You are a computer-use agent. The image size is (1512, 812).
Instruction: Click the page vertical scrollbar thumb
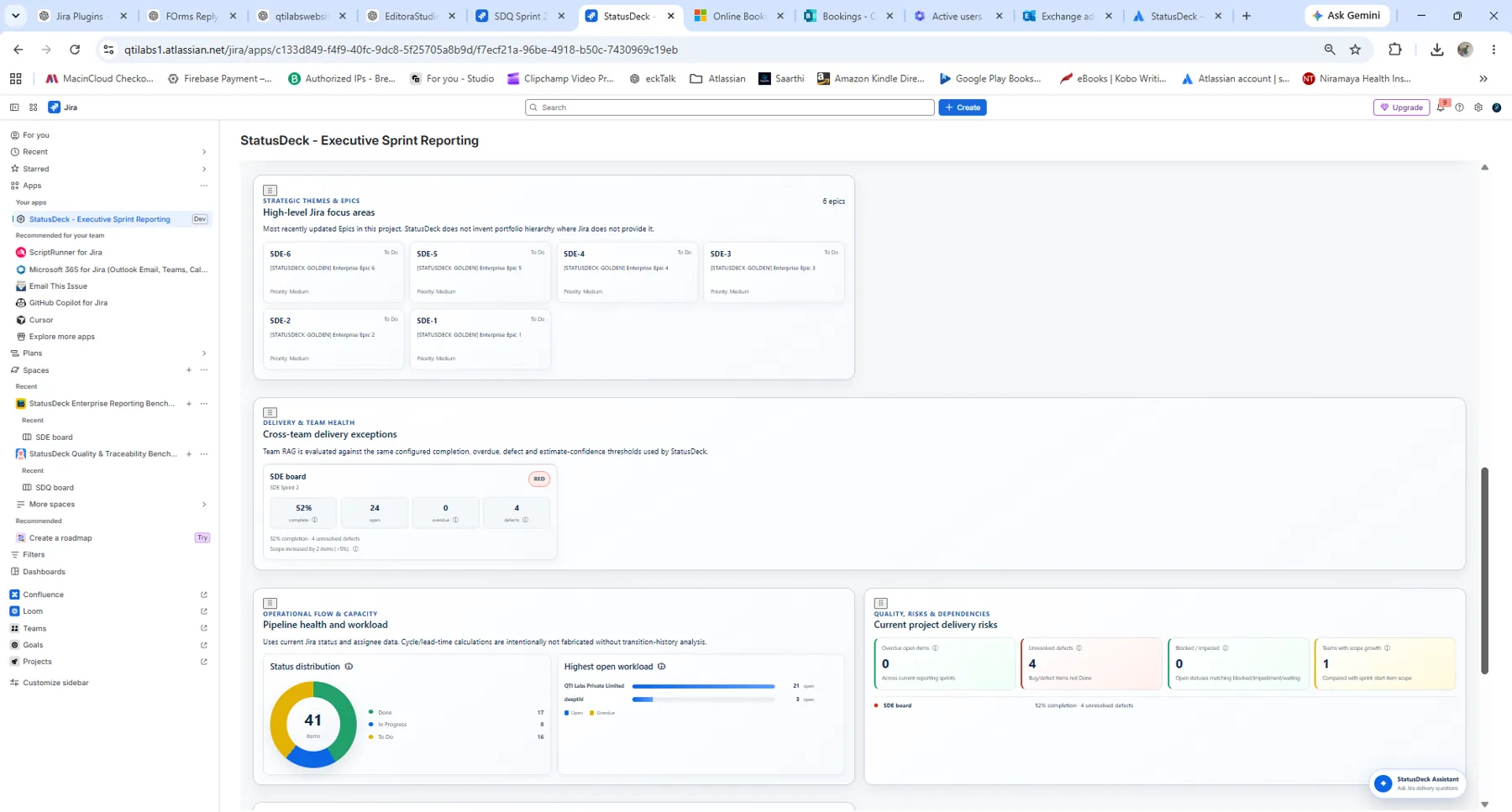tap(1484, 571)
